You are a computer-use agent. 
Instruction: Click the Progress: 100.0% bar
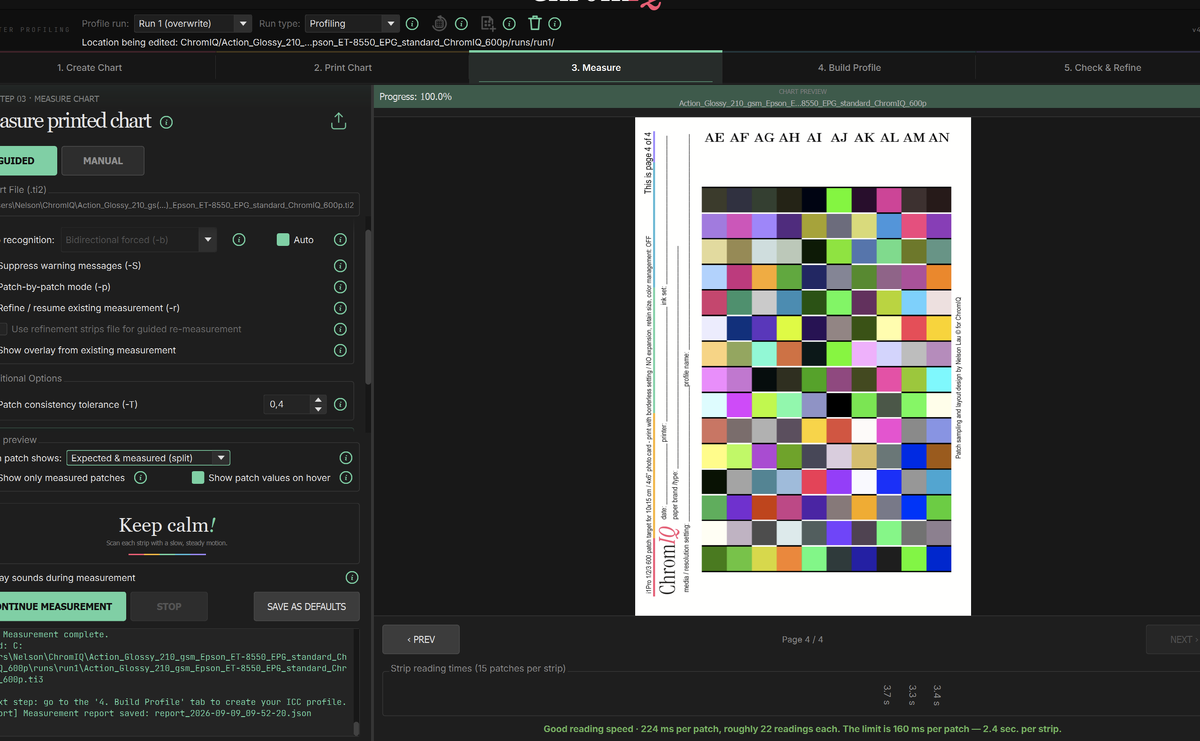786,97
